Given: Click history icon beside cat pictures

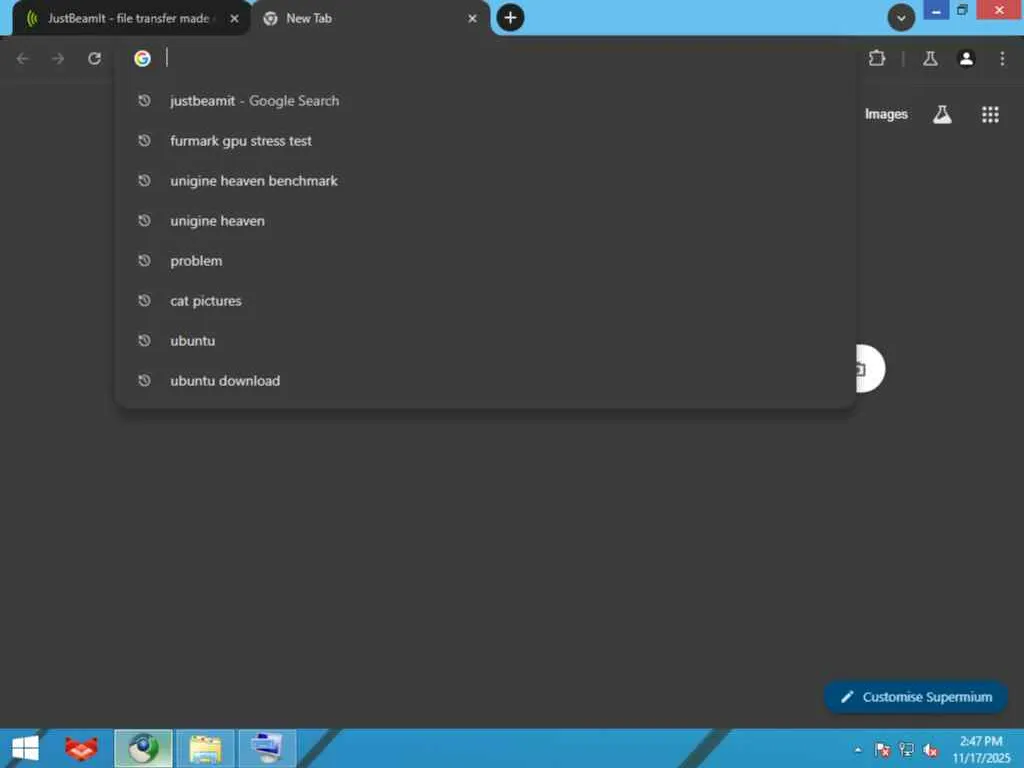Looking at the screenshot, I should click(x=144, y=300).
